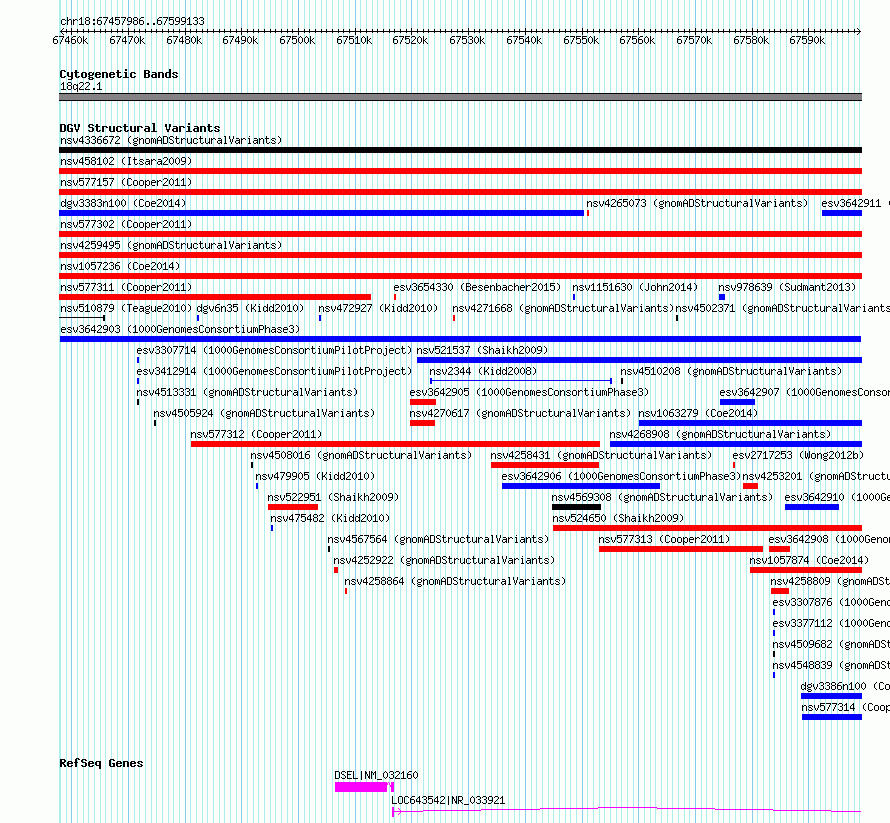
Task: Click the blue nsv521537 variant bar
Action: (x=639, y=360)
